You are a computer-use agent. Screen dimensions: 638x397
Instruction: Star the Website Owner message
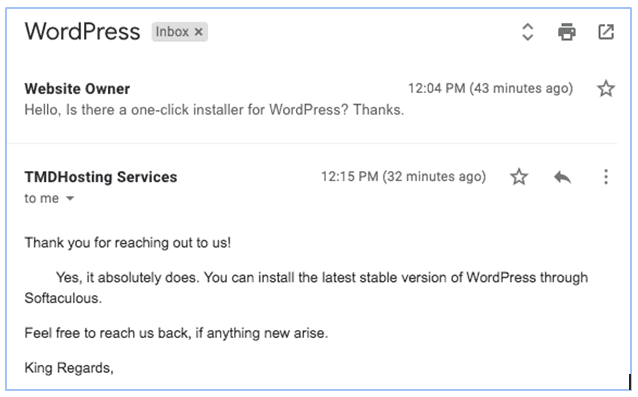click(x=606, y=88)
